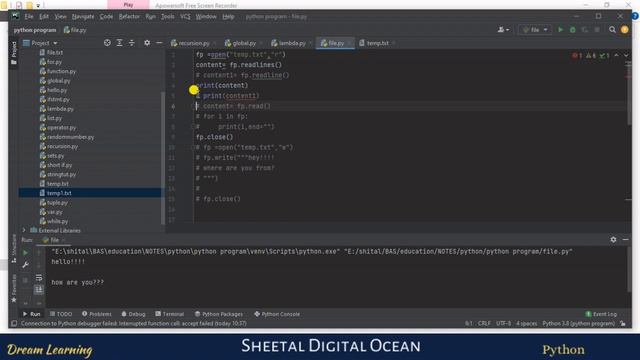Open Project panel settings gear
The image size is (640, 360).
(147, 43)
